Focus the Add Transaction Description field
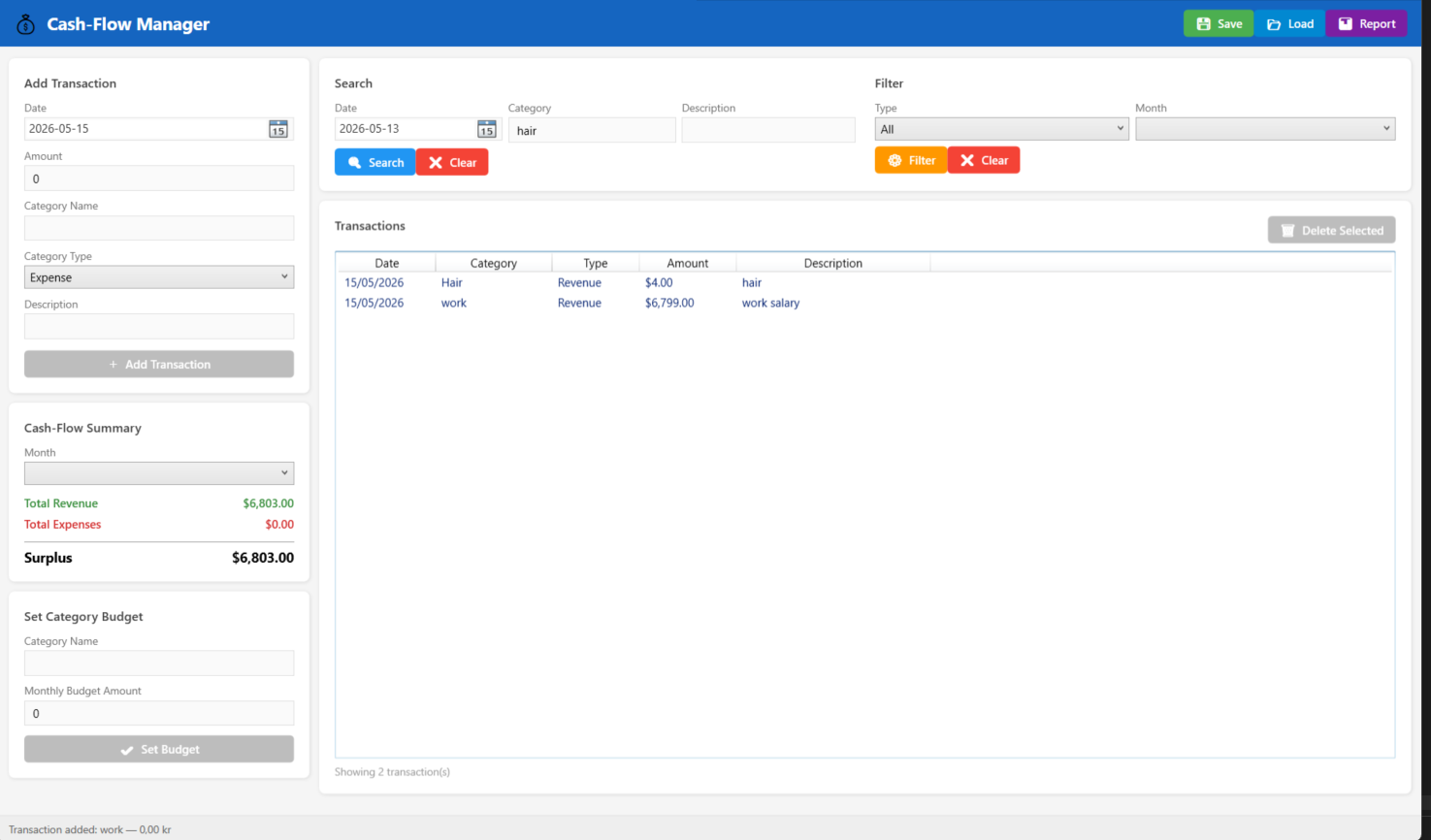Viewport: 1431px width, 840px height. [159, 326]
